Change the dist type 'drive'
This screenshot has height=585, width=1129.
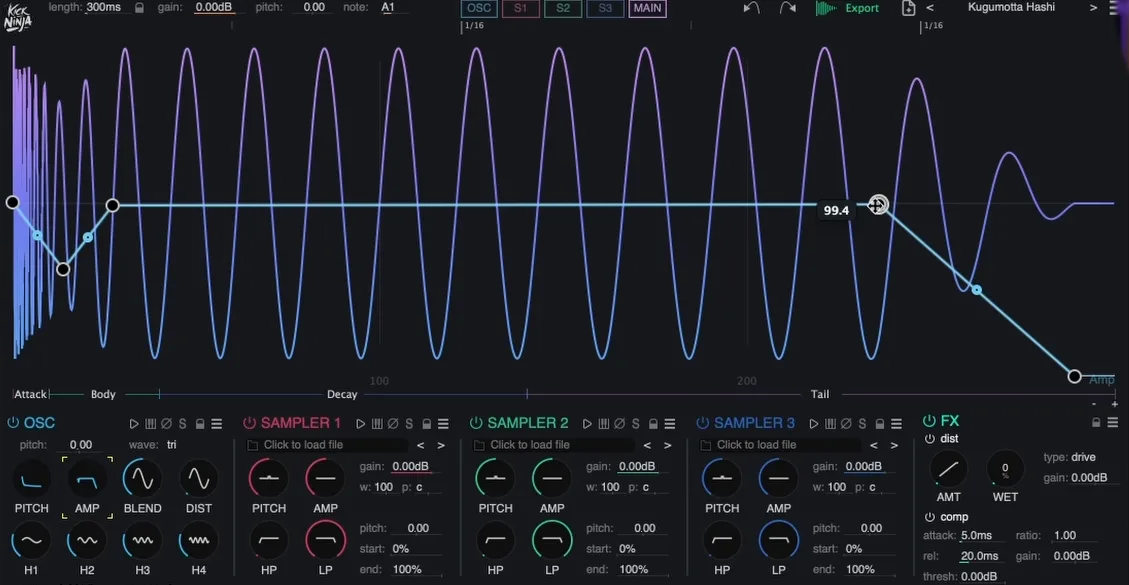pos(1082,457)
